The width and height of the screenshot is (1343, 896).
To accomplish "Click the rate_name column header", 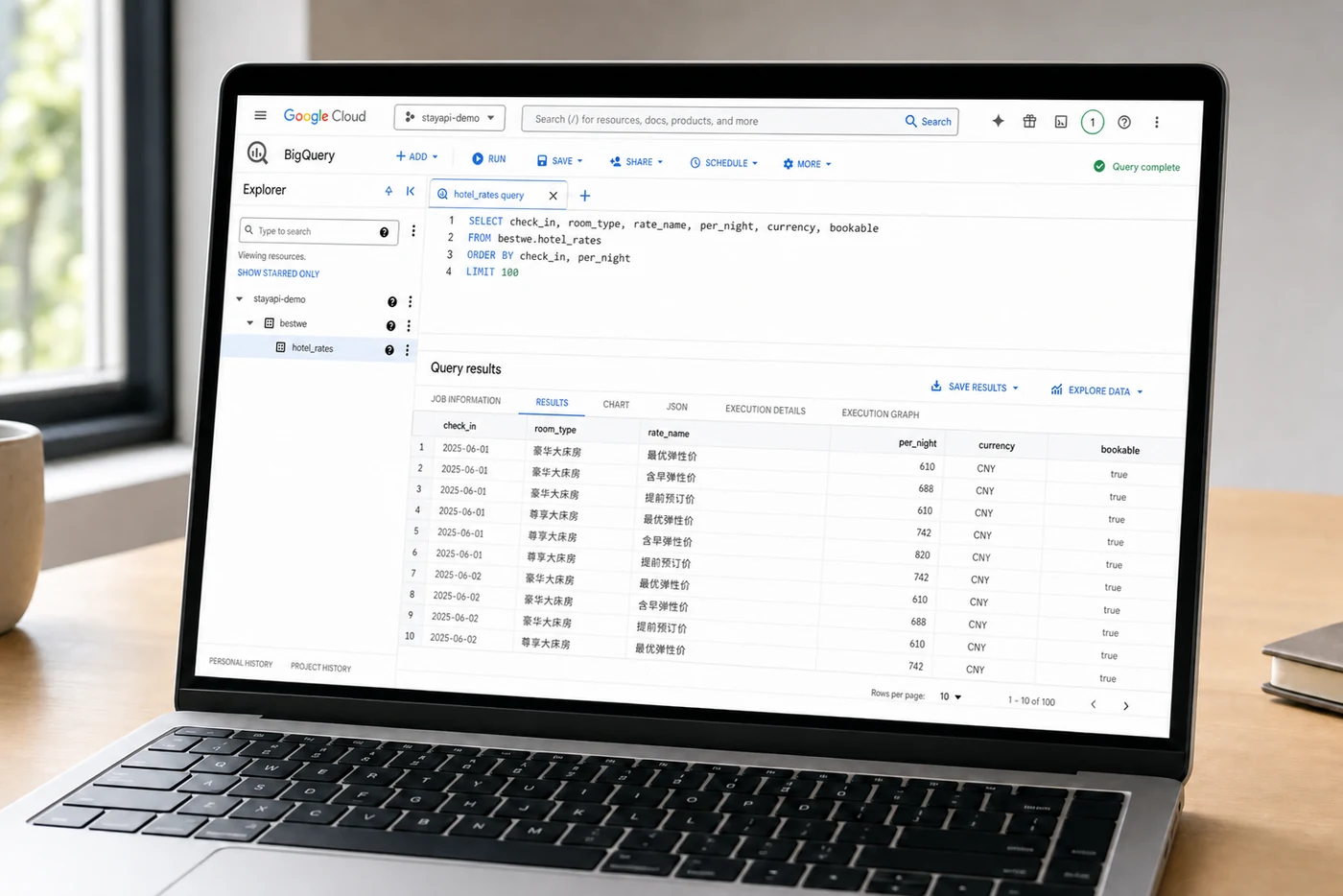I will (669, 434).
